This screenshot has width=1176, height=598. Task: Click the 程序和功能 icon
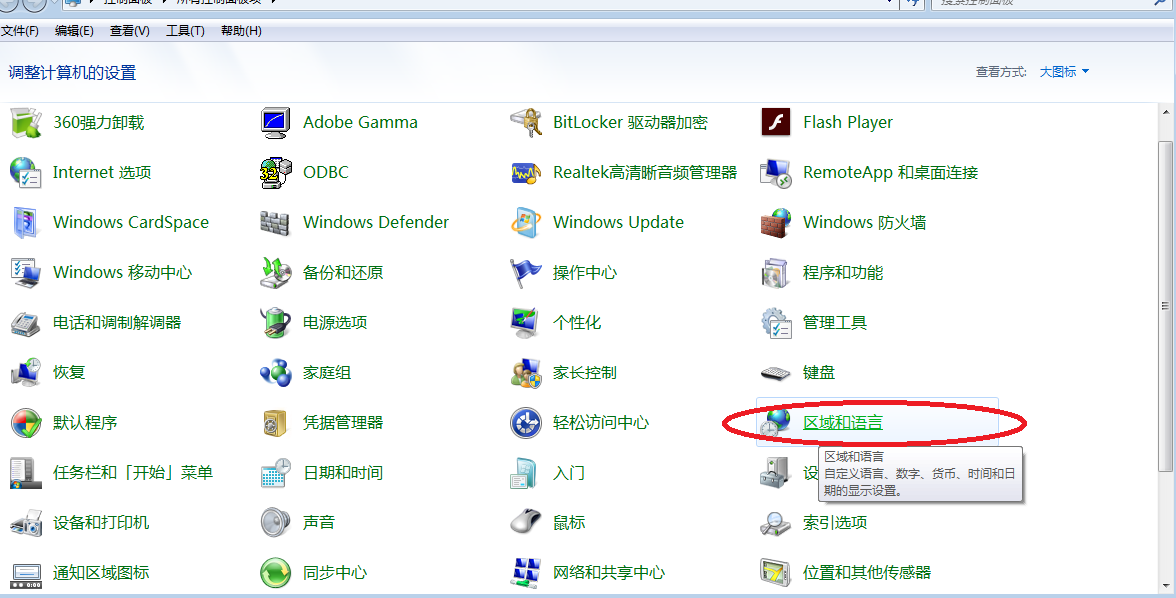coord(775,273)
